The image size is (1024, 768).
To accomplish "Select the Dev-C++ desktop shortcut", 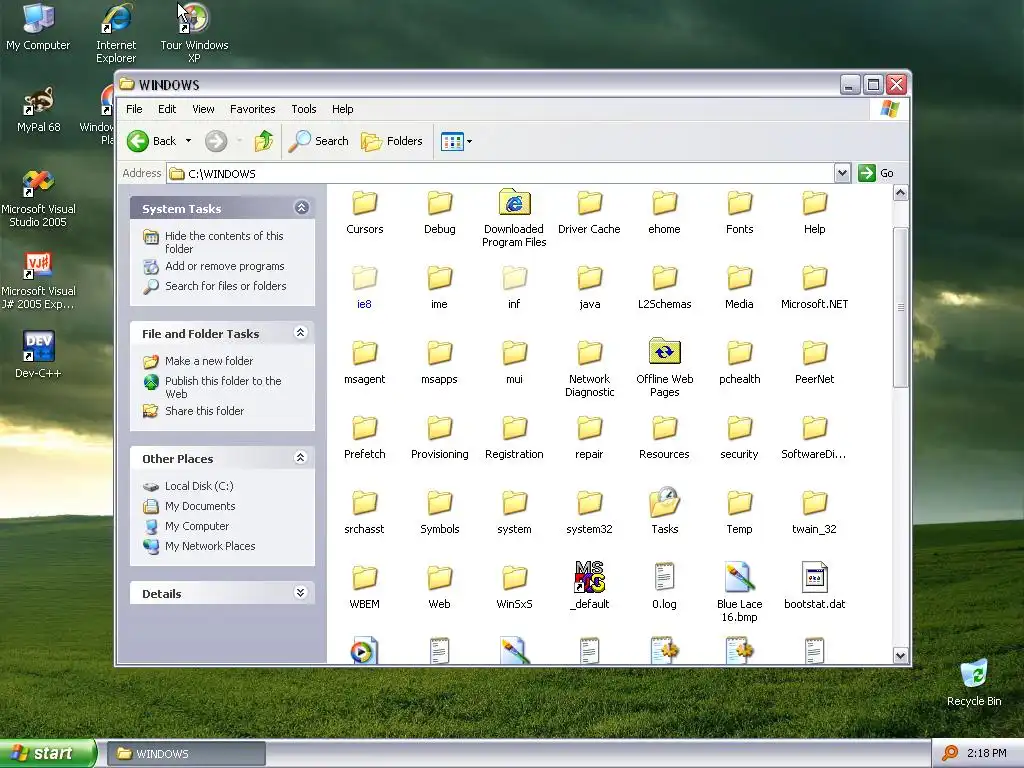I will point(38,355).
